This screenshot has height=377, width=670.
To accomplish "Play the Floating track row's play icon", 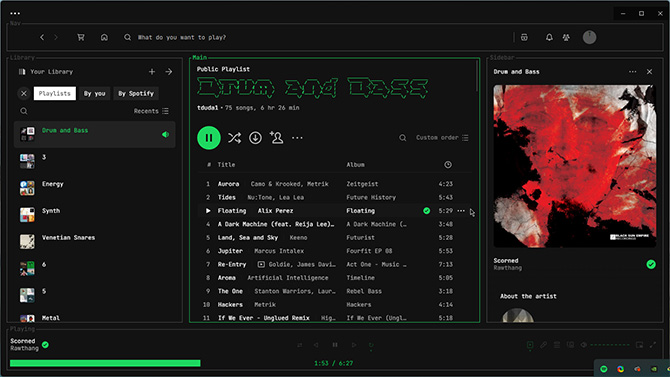I will 208,211.
